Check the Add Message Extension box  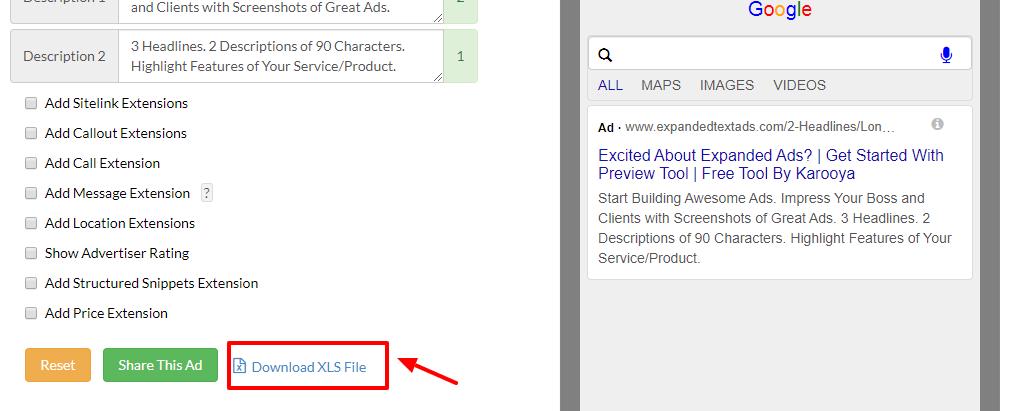pyautogui.click(x=31, y=193)
